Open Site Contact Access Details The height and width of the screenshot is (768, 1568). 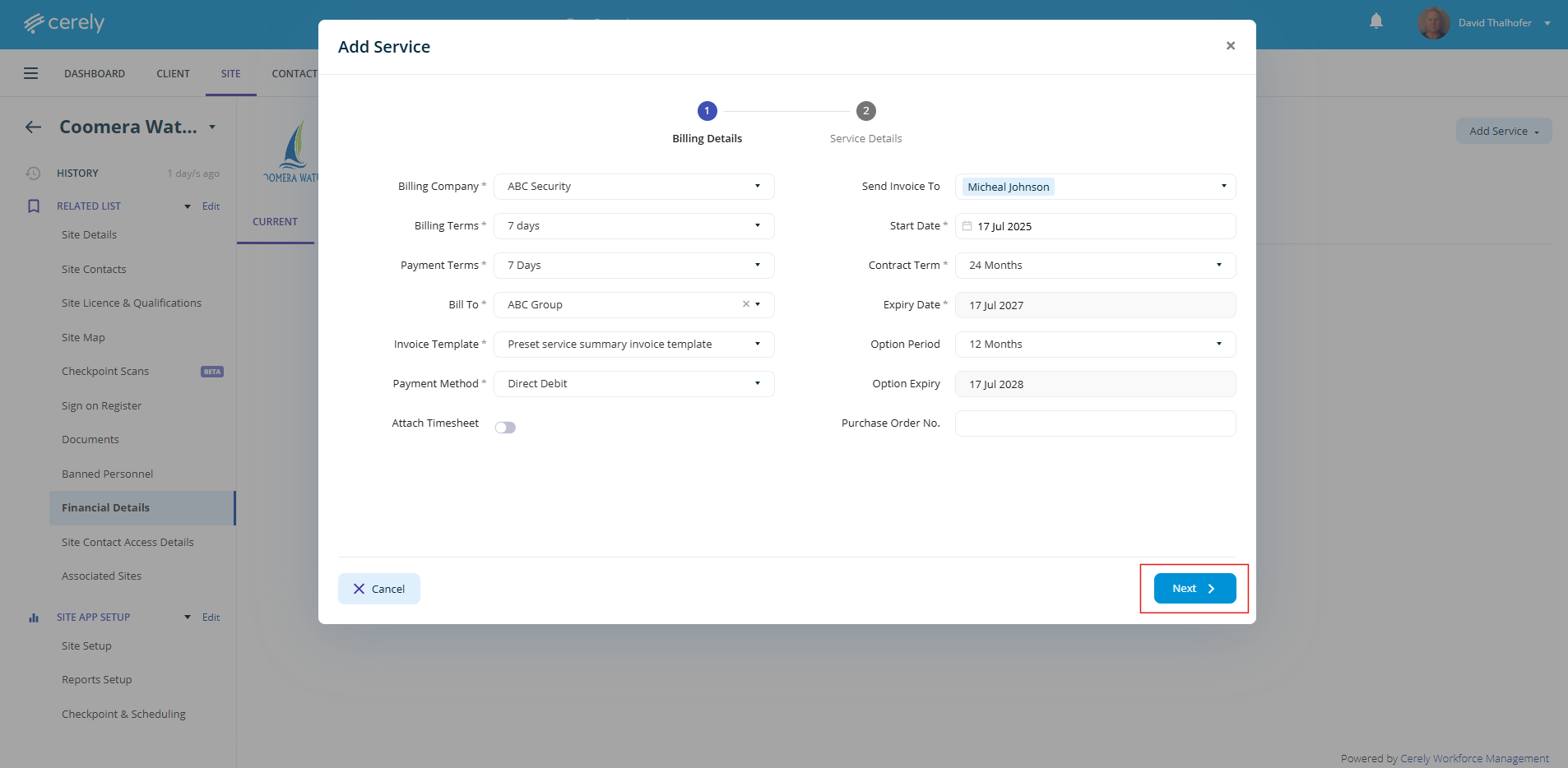128,543
